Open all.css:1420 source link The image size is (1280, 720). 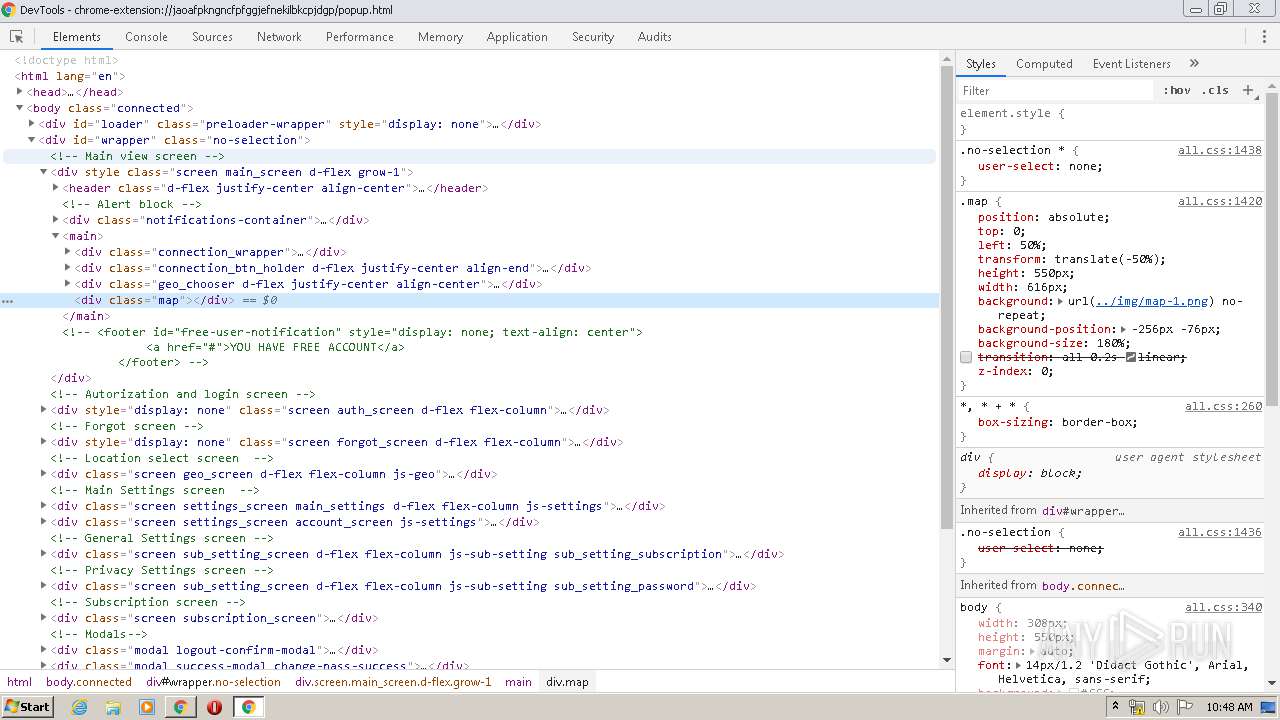[x=1220, y=201]
